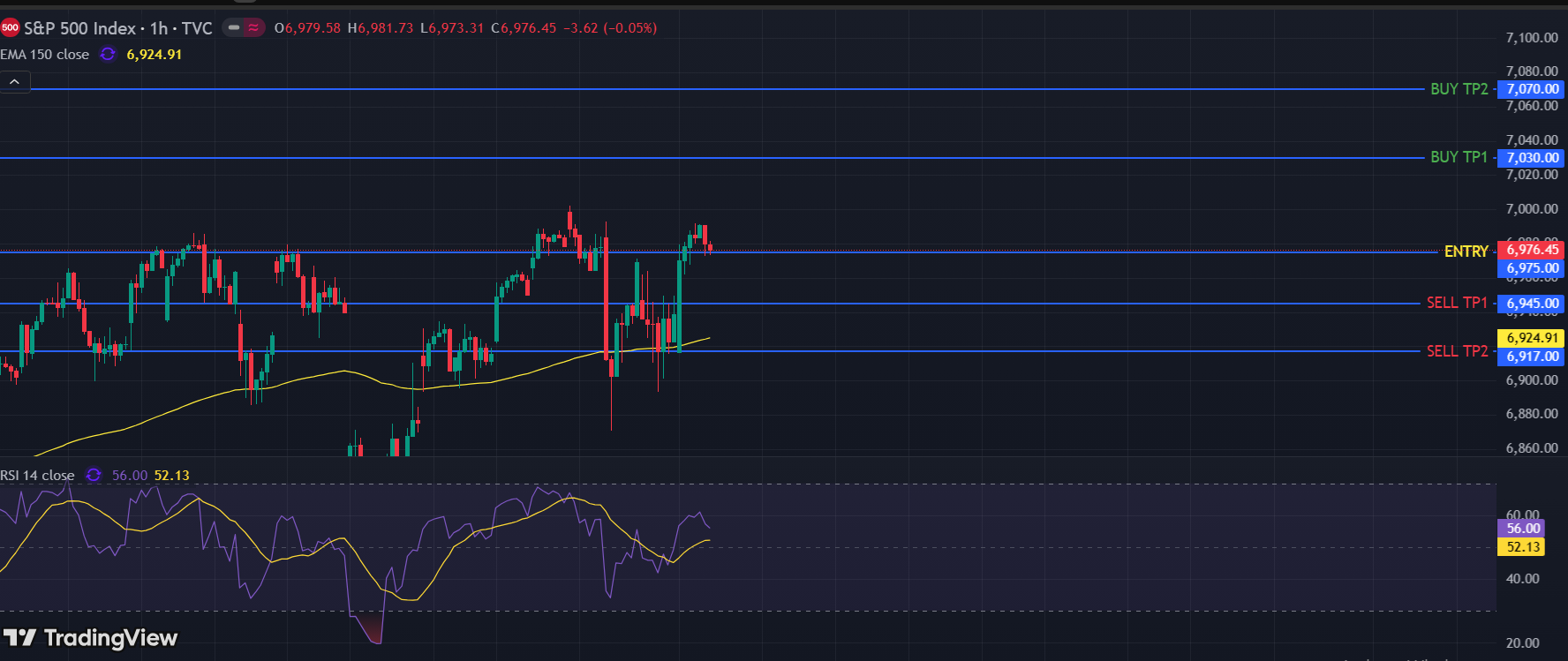Screen dimensions: 1568x661
Task: Click the yellow 6,924.91 EMA price tag
Action: point(1532,338)
